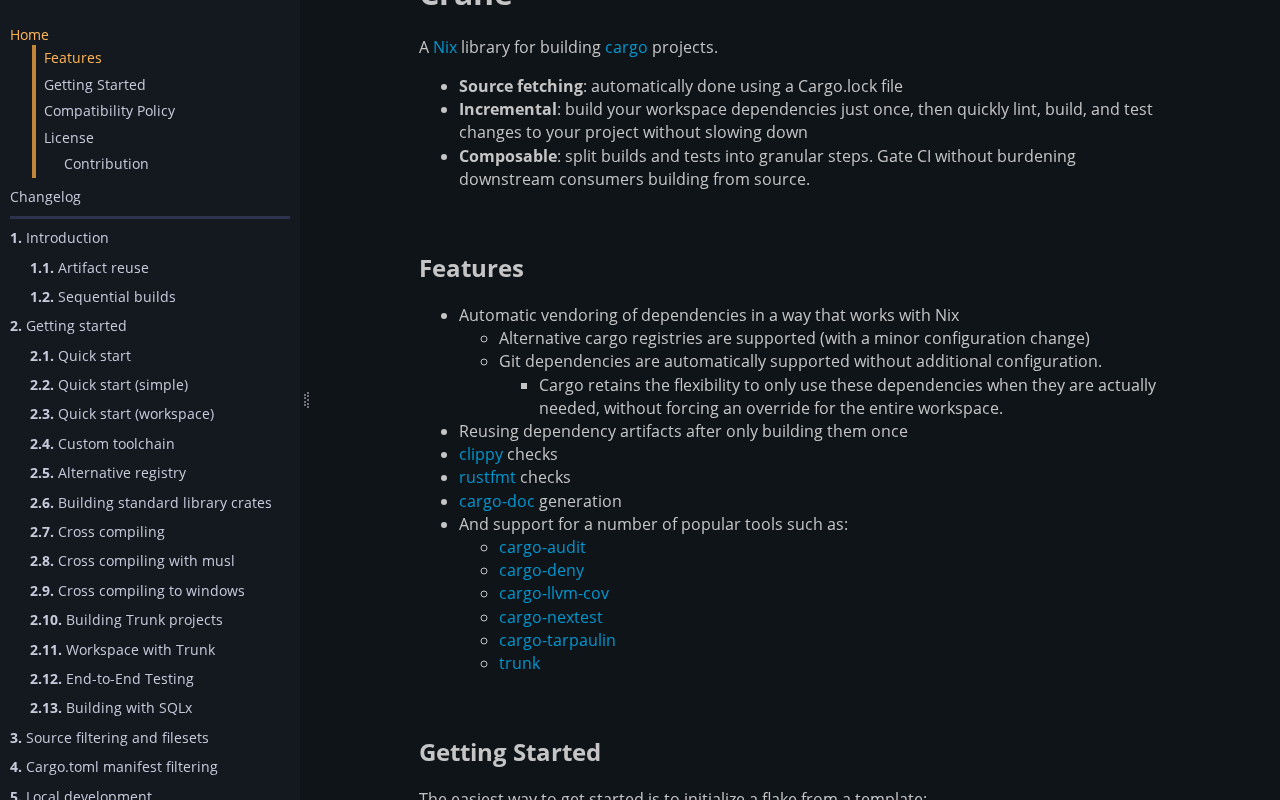
Task: Follow the clippy link
Action: point(481,454)
